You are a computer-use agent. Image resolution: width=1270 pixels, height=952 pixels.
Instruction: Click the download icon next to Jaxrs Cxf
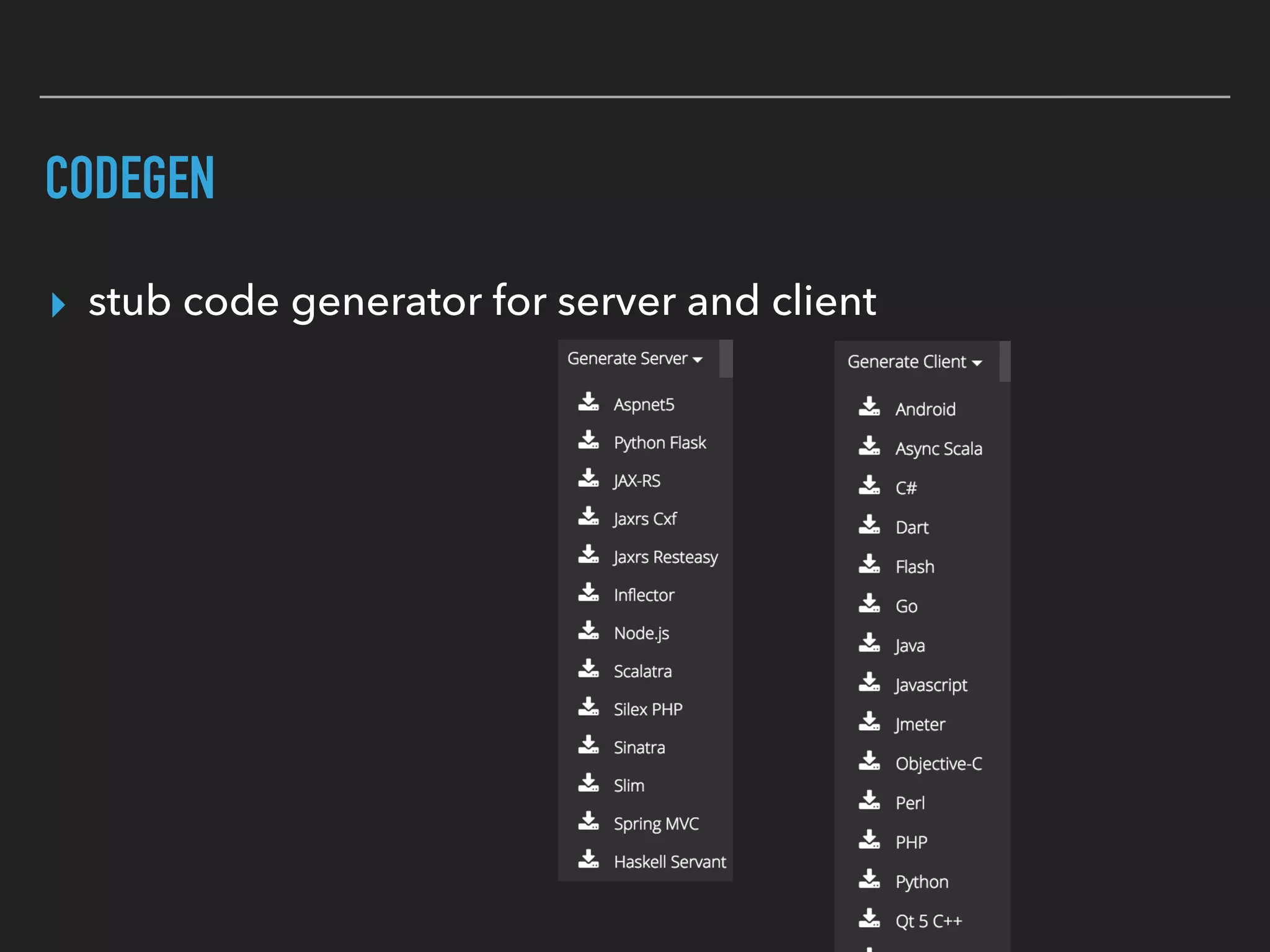588,516
